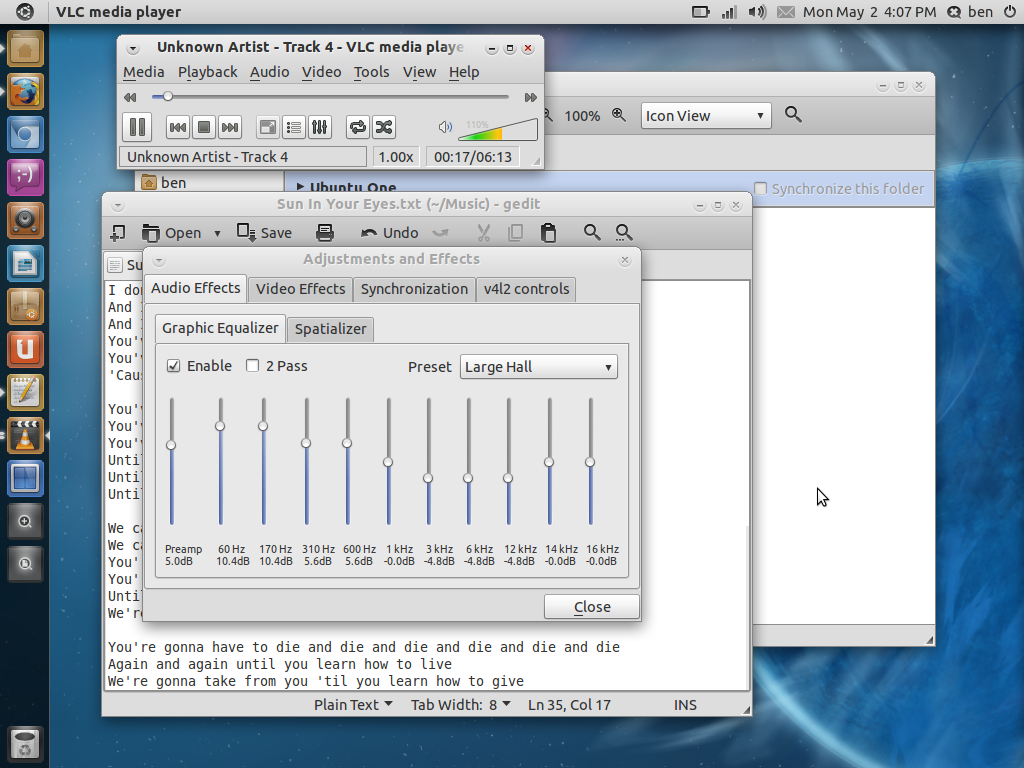Click gedit Find and Replace icon

[624, 232]
